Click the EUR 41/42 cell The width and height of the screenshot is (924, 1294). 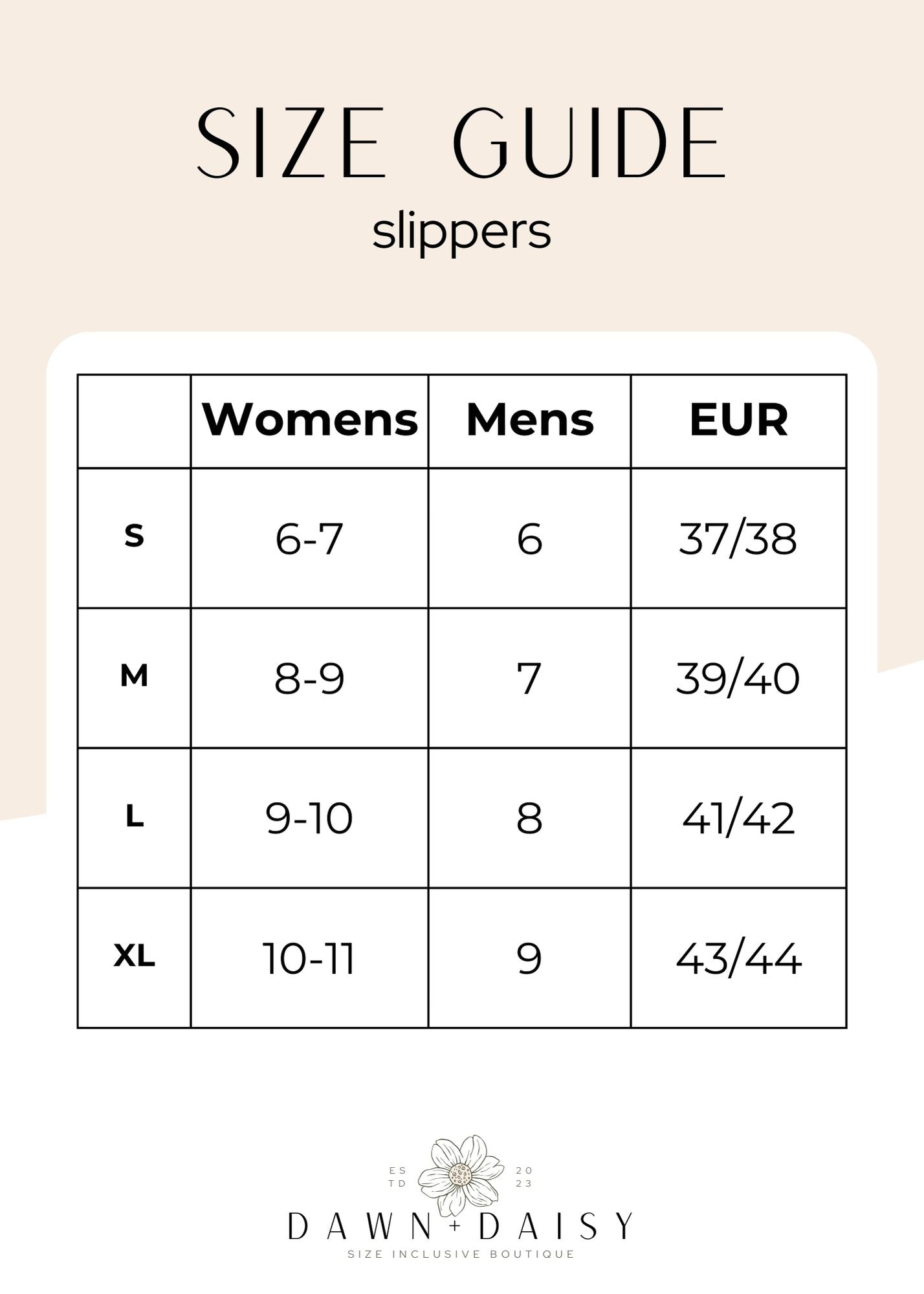[738, 818]
